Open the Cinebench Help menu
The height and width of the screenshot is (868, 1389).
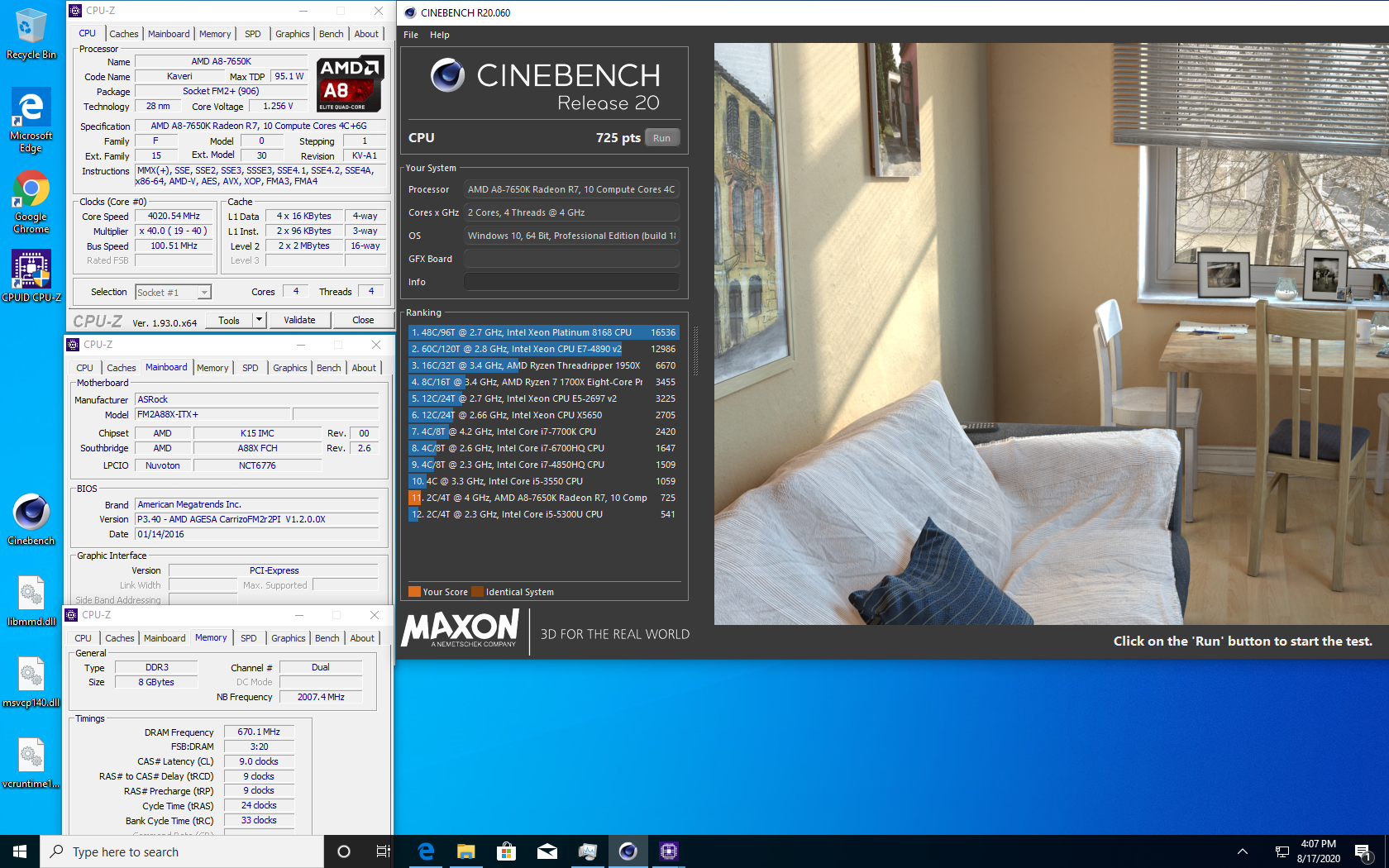click(440, 35)
